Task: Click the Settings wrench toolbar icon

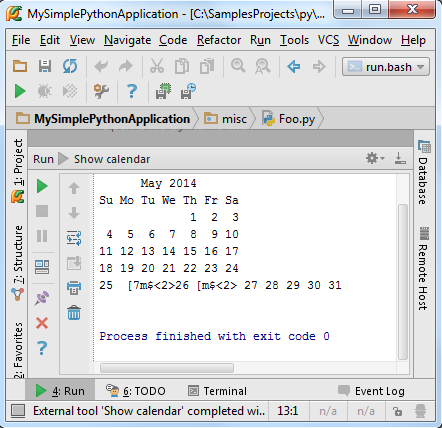Action: click(101, 91)
